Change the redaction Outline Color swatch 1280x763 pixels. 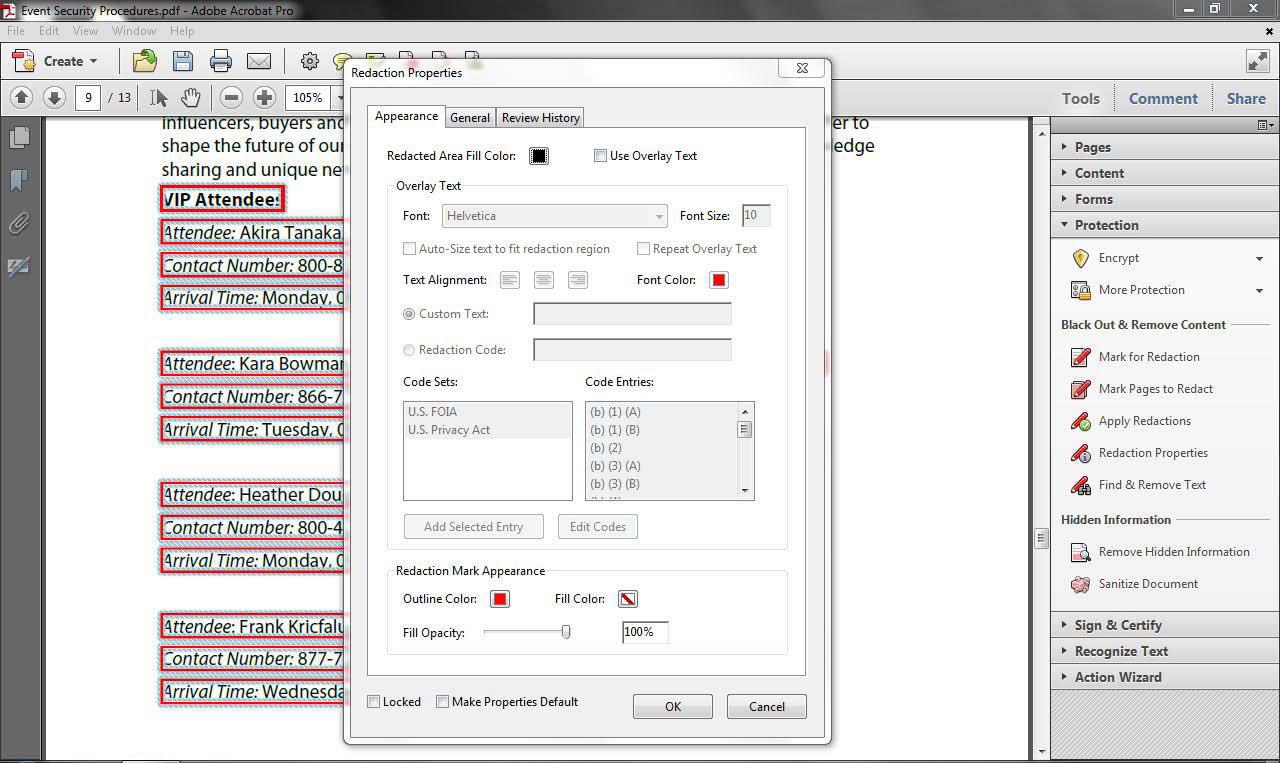point(500,599)
